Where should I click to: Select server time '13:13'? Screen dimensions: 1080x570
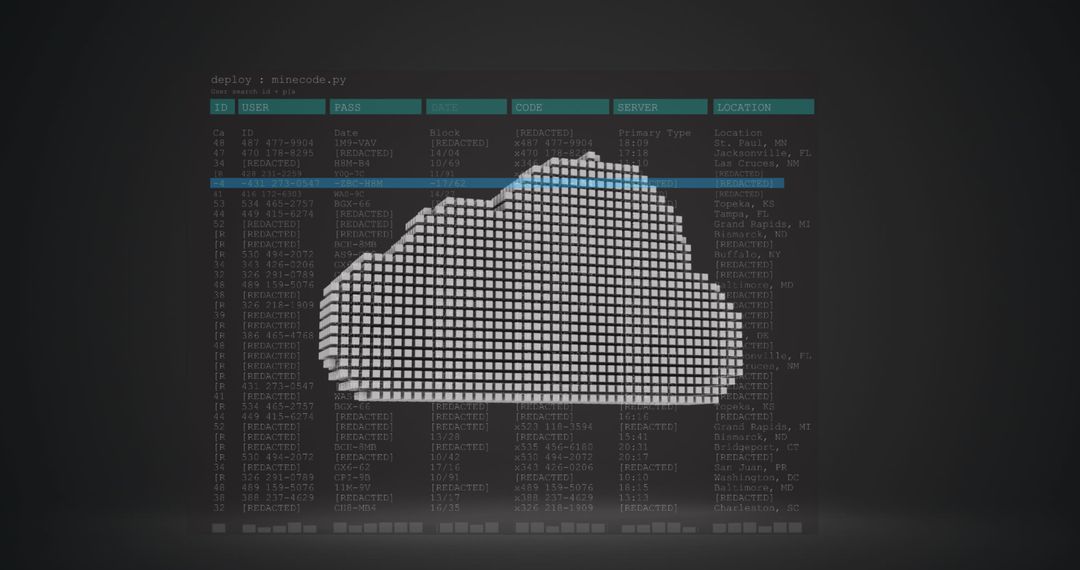point(633,498)
